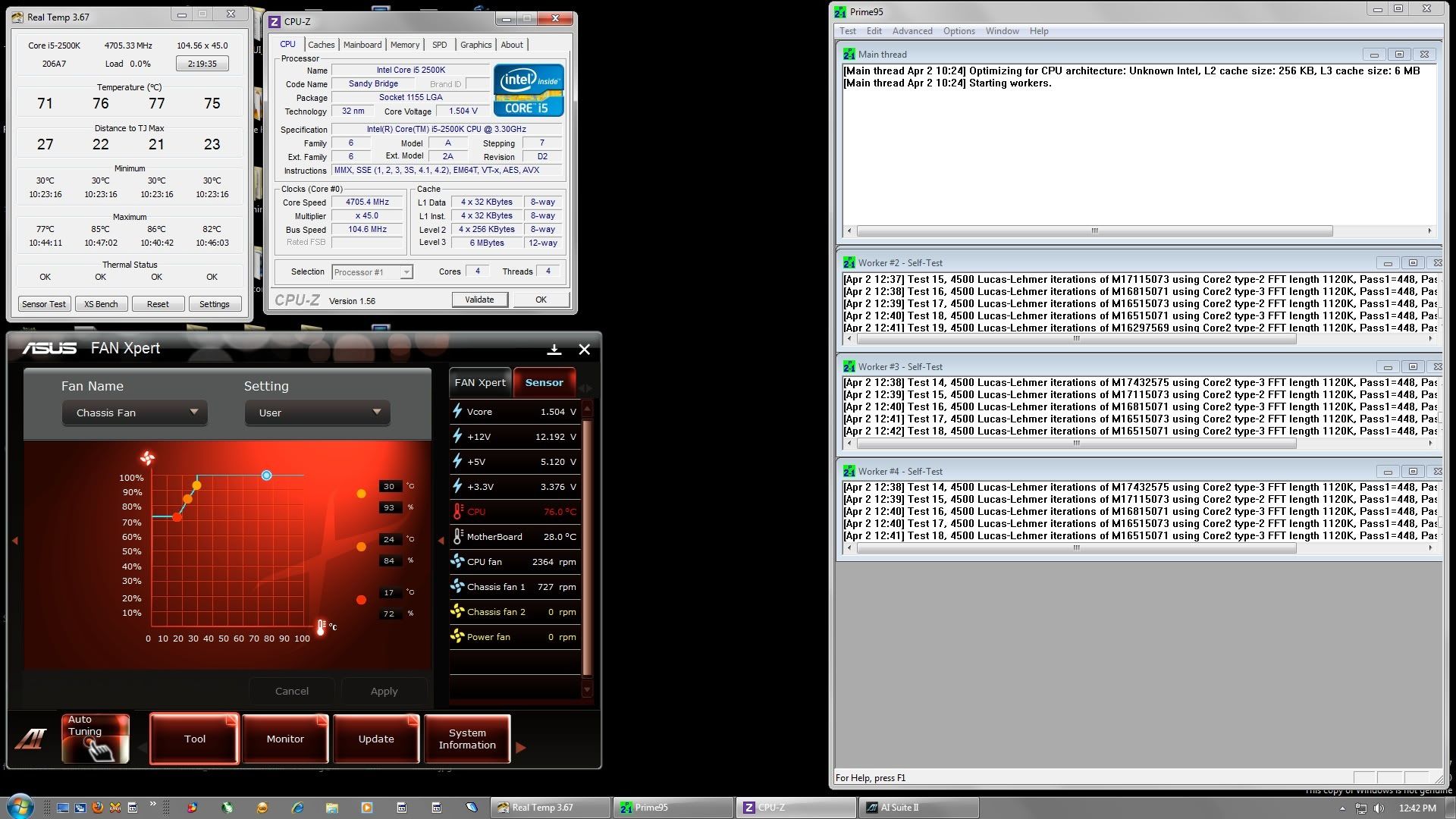Click the volume speaker icon in system tray
Screen dimensions: 1456x819
click(x=1379, y=808)
